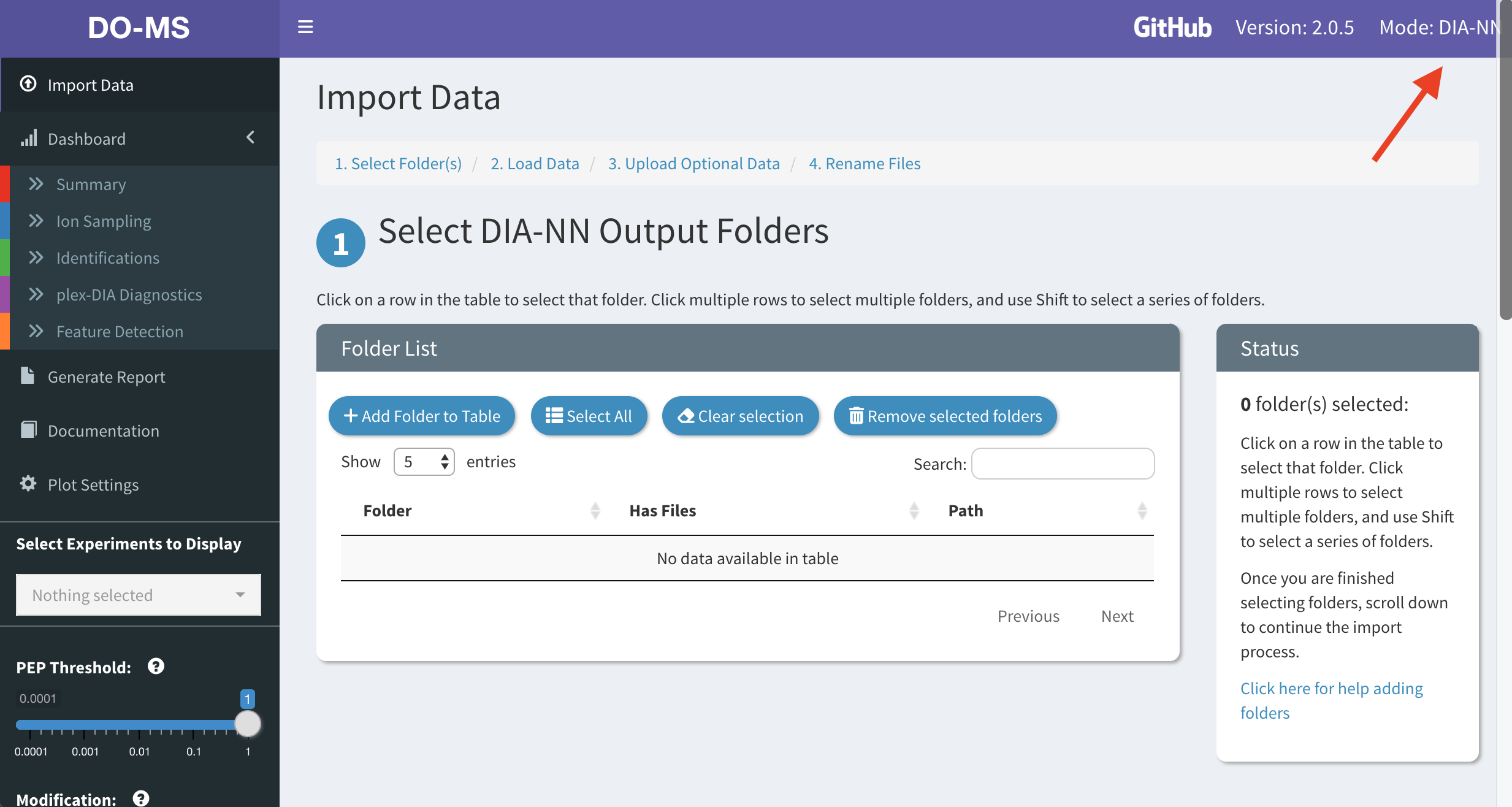Open Plot Settings page

coord(140,484)
